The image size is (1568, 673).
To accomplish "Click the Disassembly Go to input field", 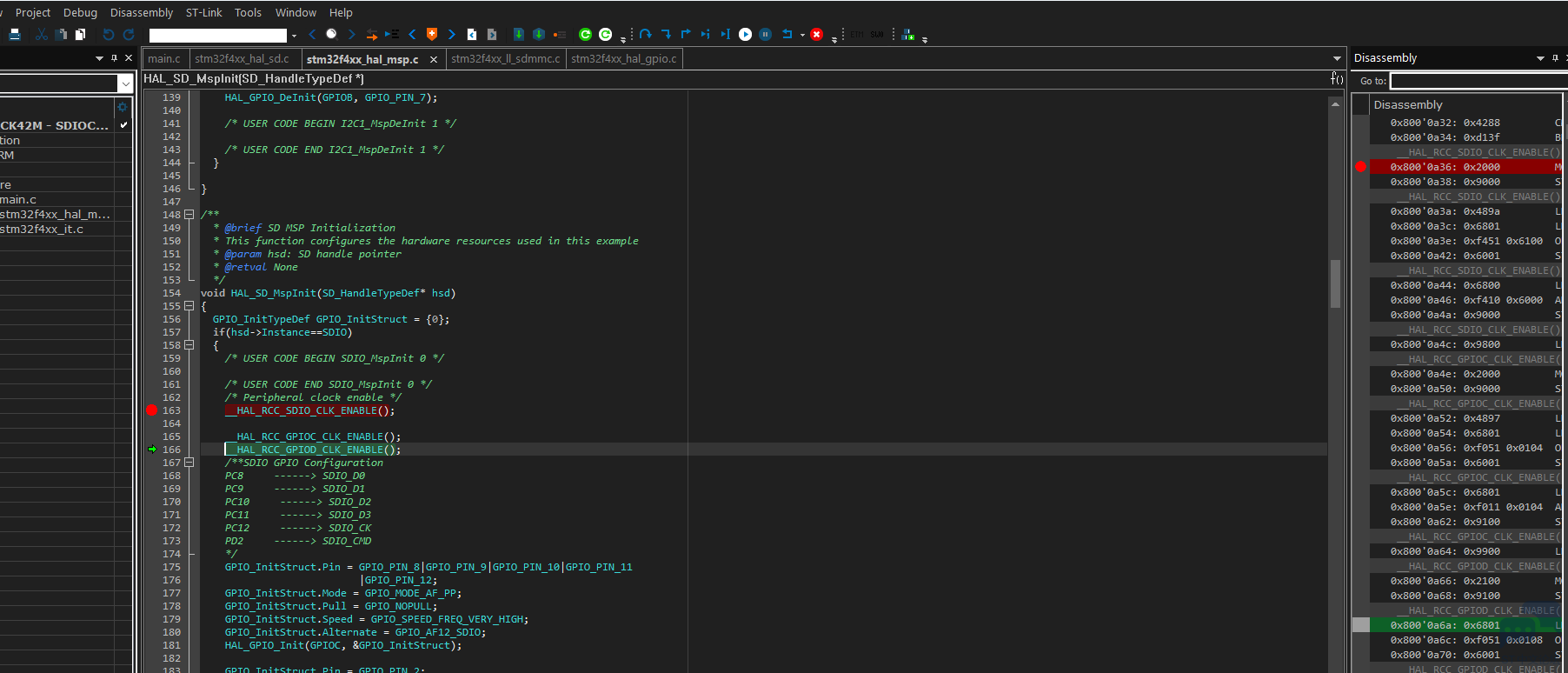I will [1478, 81].
